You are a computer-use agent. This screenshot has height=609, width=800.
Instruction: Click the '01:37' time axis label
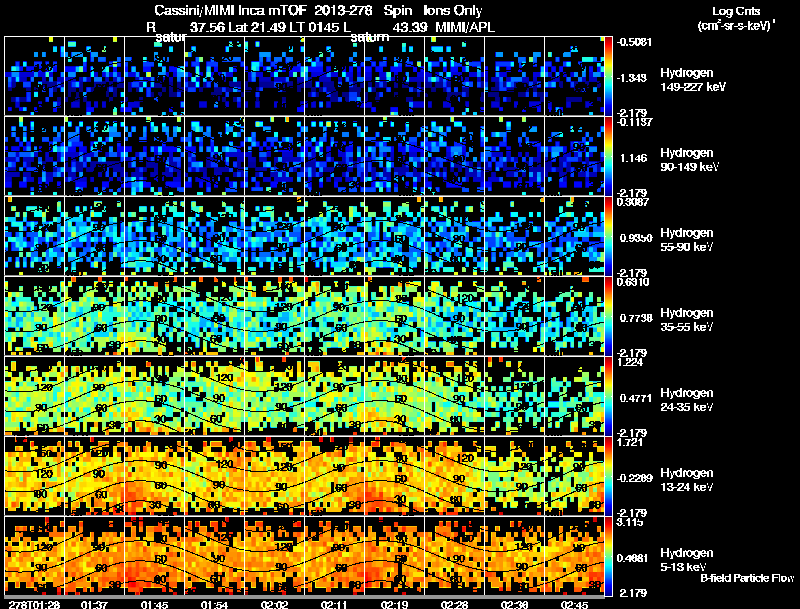(94, 604)
